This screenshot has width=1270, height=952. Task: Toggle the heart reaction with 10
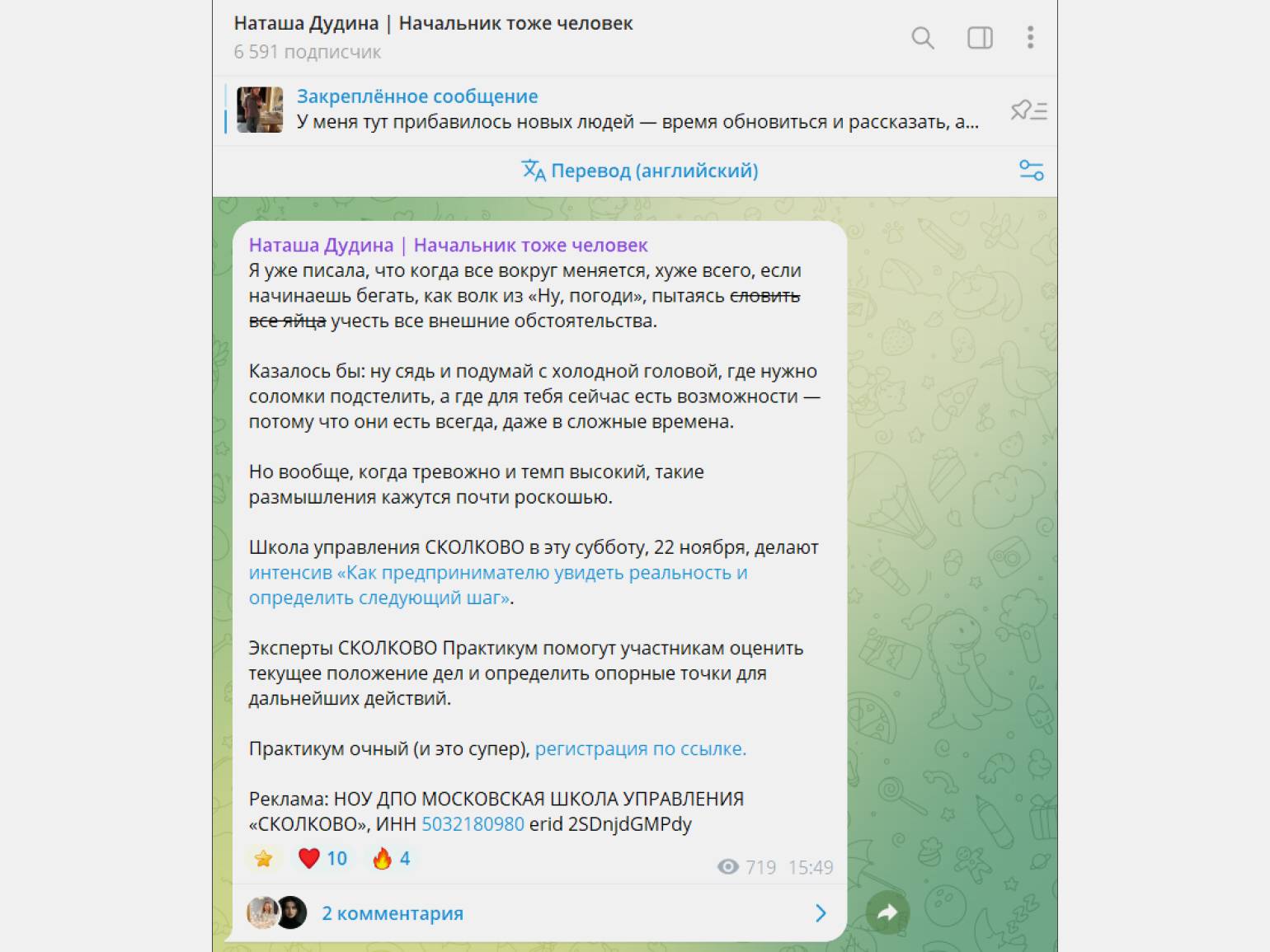pos(322,859)
